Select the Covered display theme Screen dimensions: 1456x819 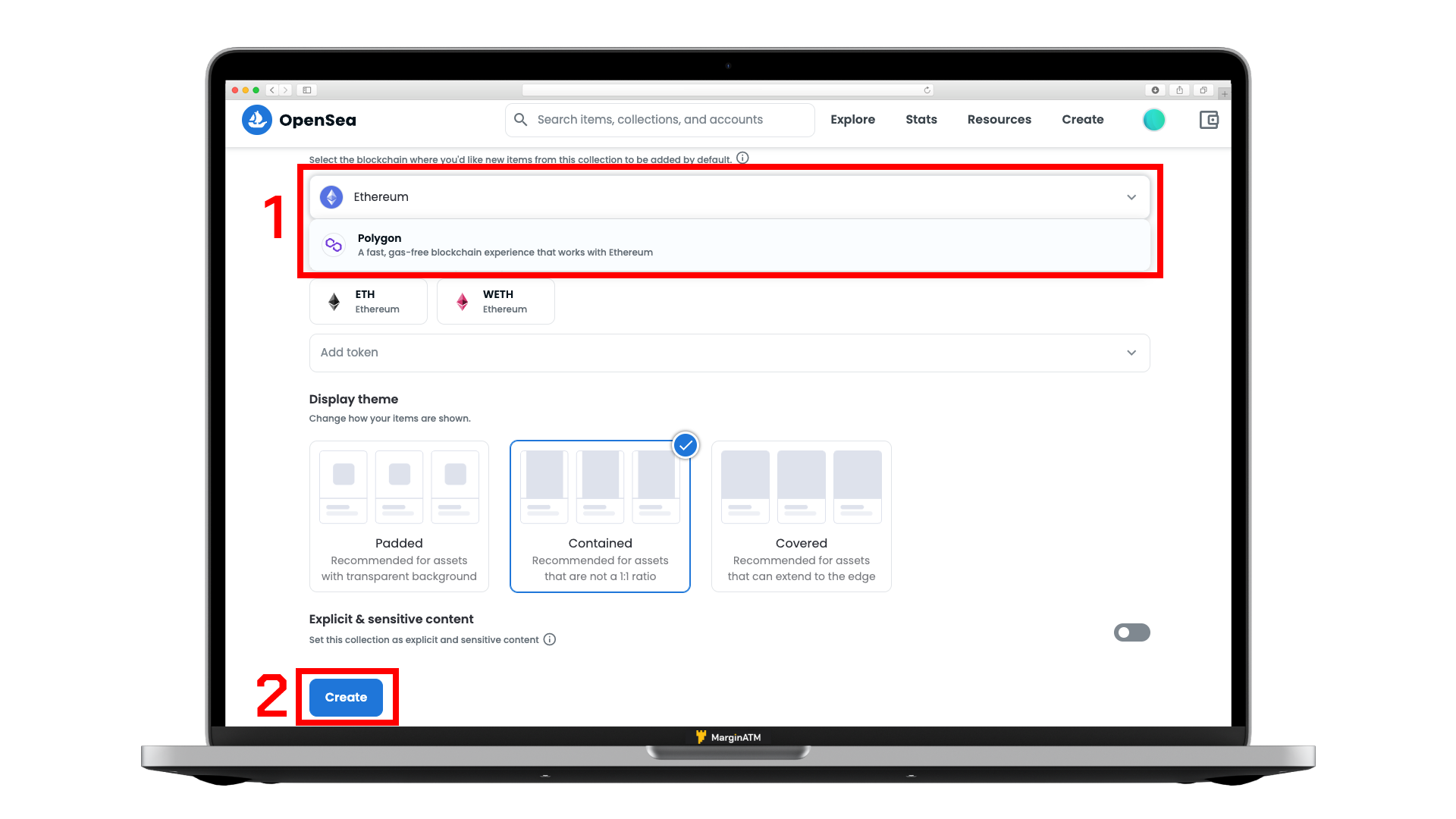tap(802, 516)
